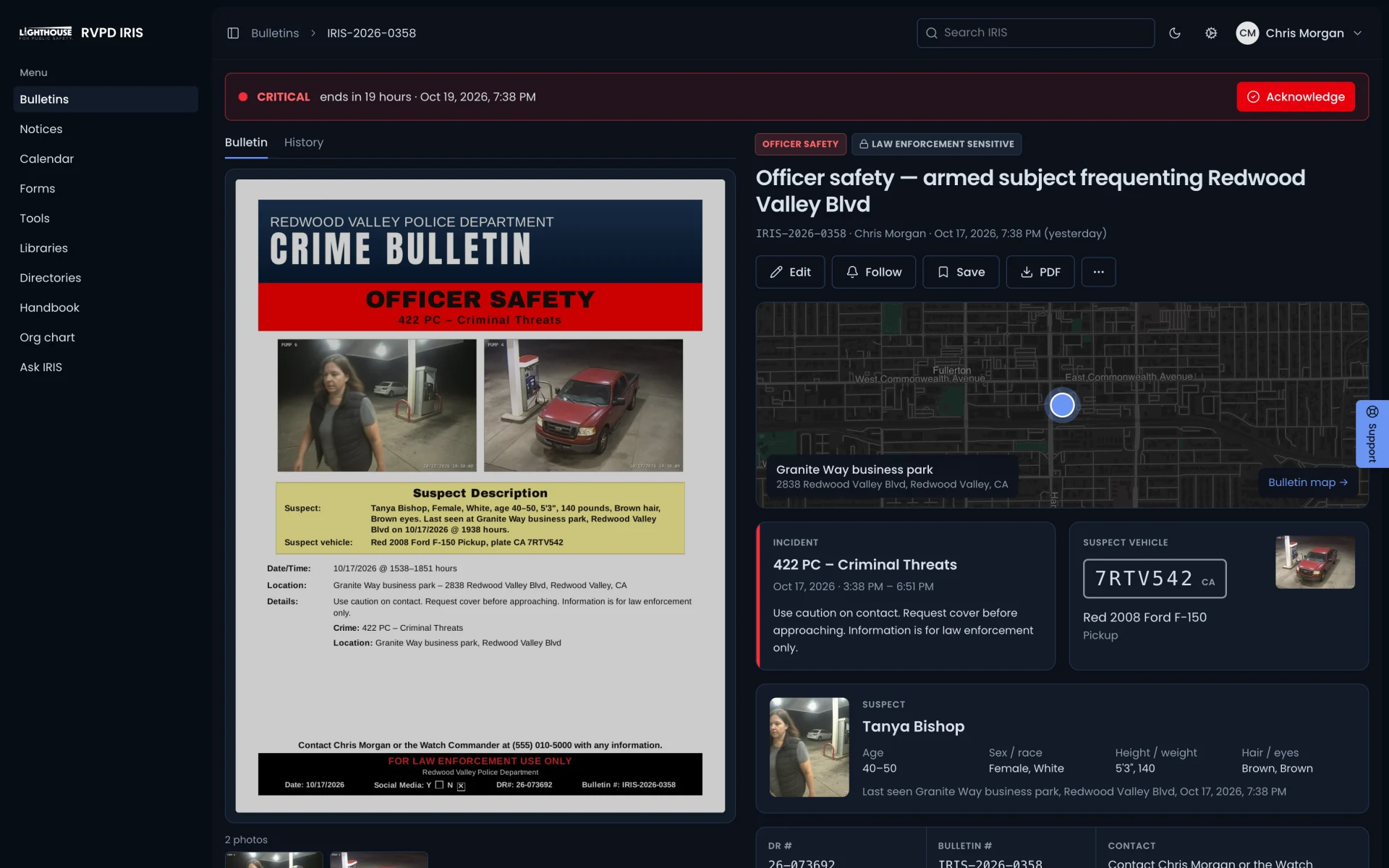This screenshot has width=1389, height=868.
Task: Click the Red 2008 Ford F-150 text
Action: (1144, 617)
